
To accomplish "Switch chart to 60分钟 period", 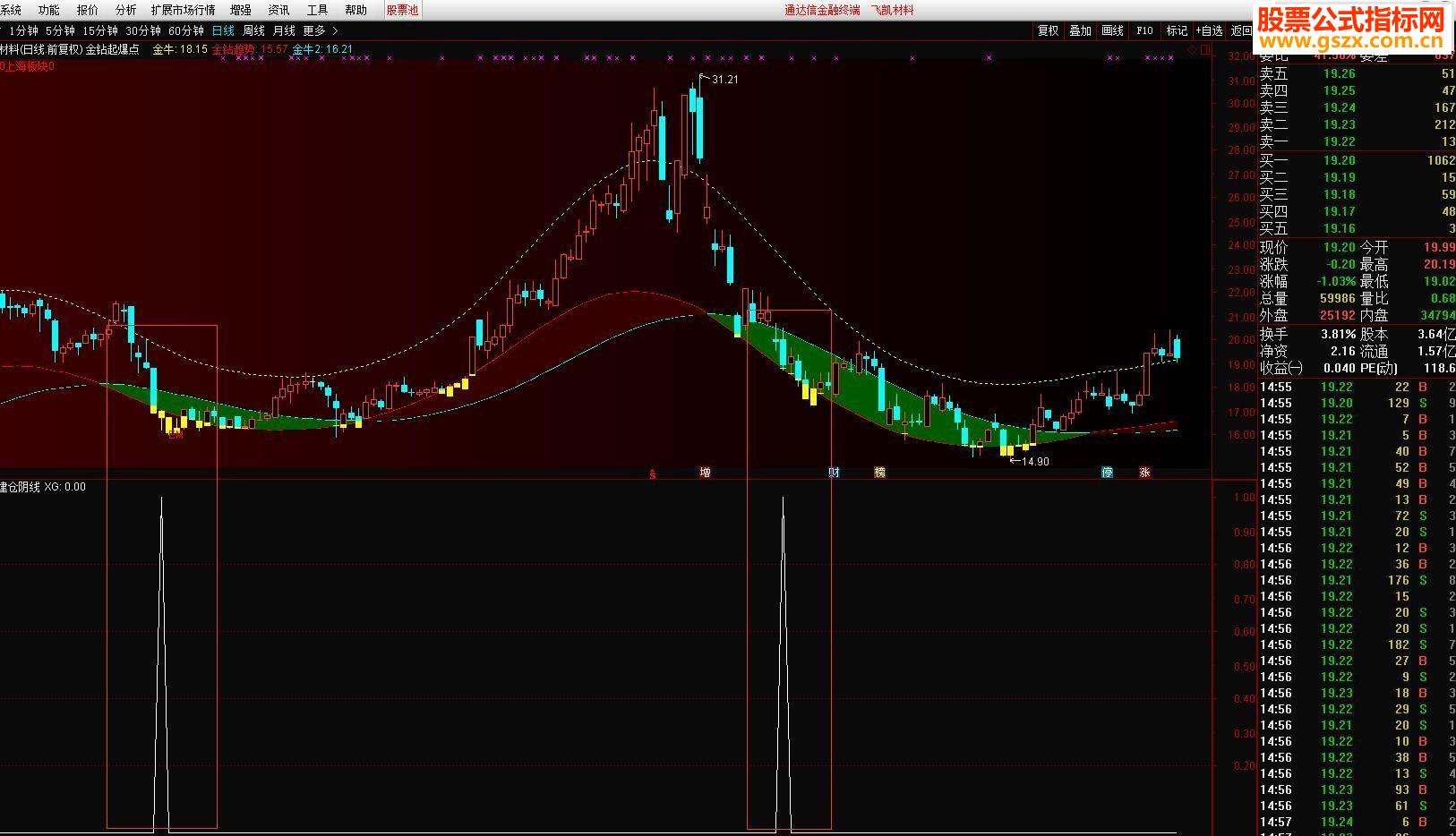I will pos(186,30).
